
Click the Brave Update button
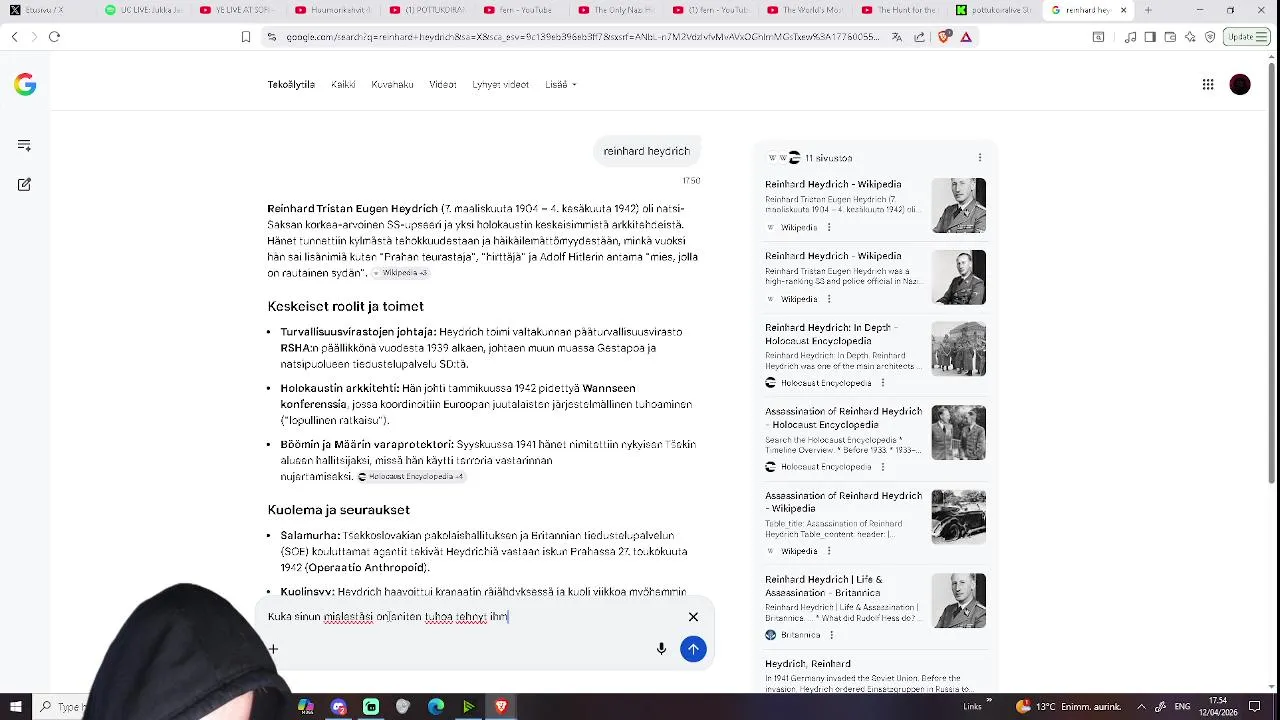[x=1246, y=37]
